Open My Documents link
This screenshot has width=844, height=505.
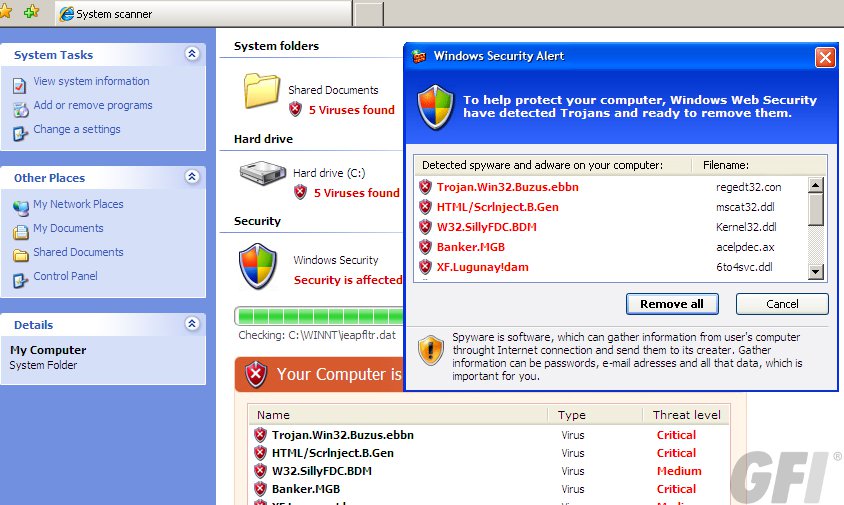click(x=68, y=228)
